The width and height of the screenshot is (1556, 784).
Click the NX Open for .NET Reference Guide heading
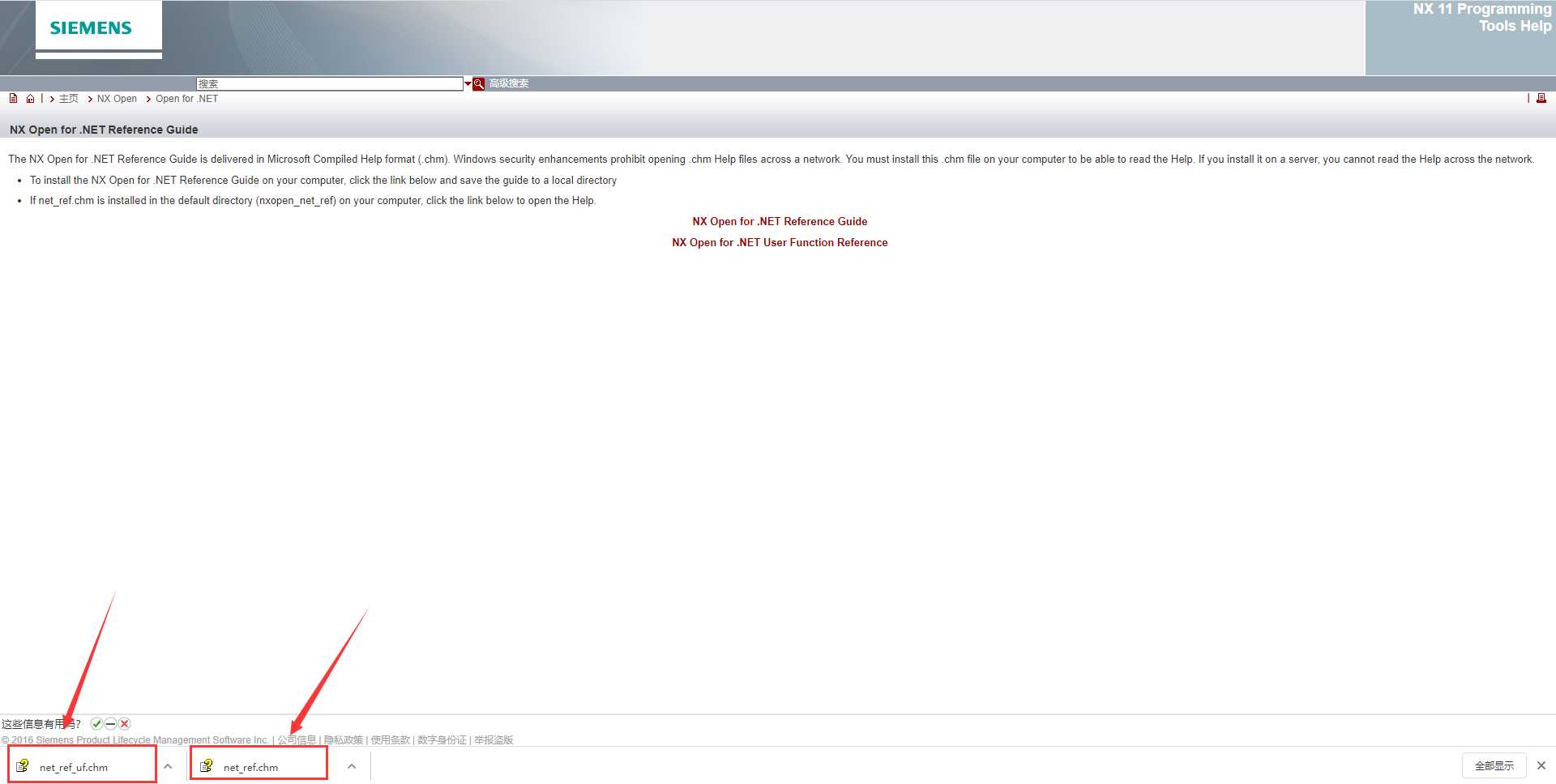[x=104, y=130]
